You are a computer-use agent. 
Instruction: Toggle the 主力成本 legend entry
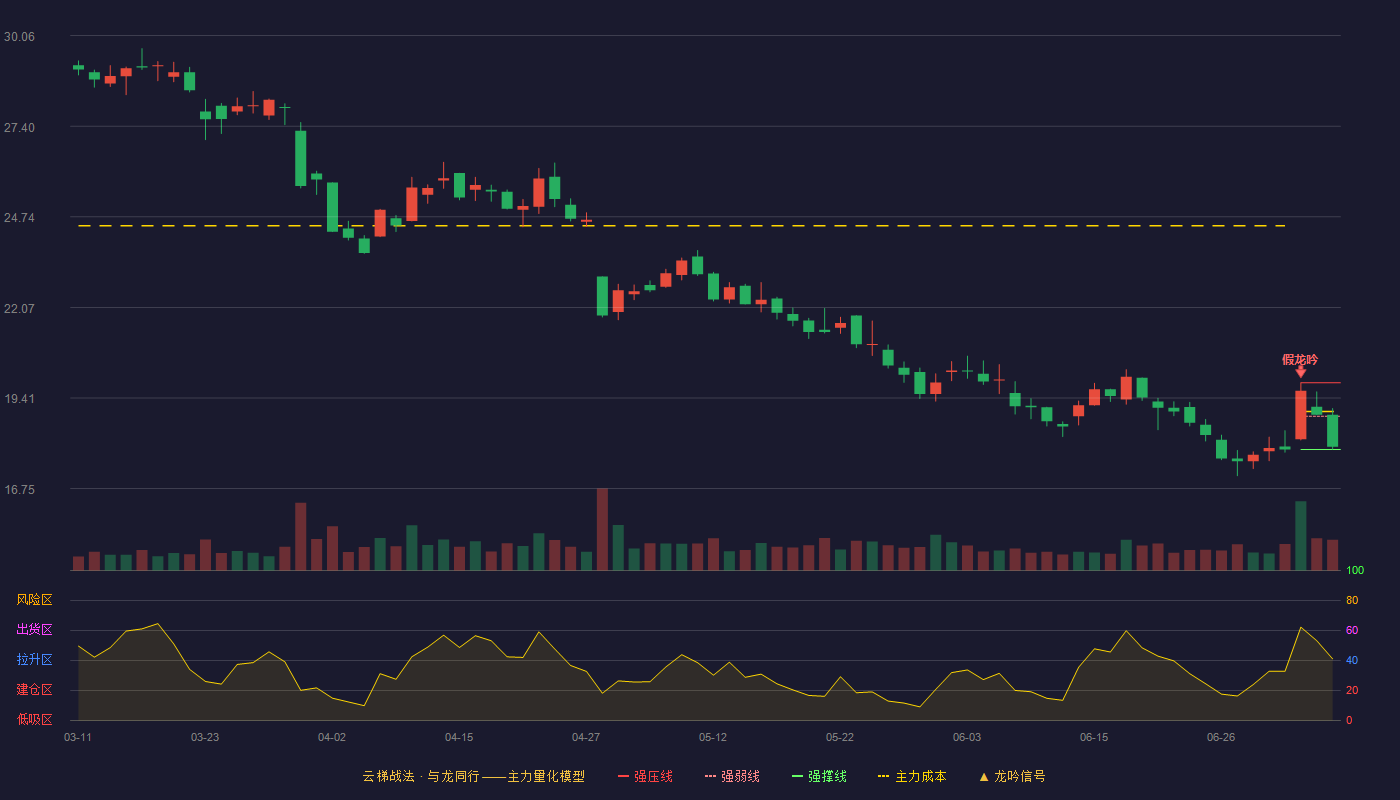click(912, 776)
